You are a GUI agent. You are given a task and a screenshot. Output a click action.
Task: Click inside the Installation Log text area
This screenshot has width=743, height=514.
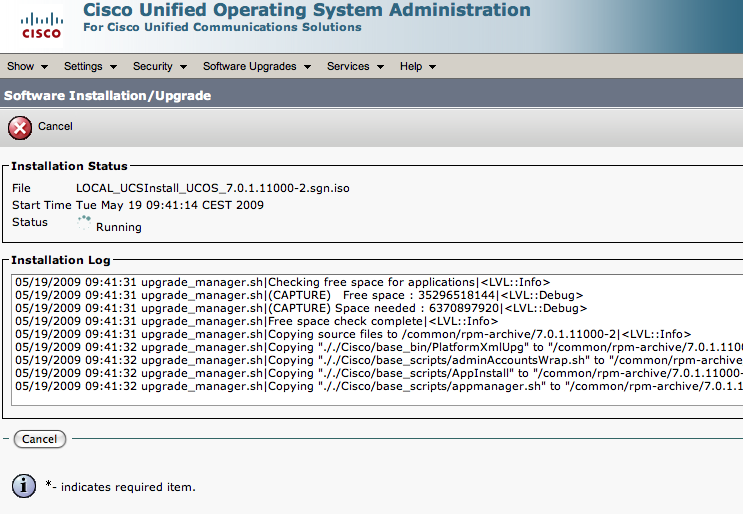pos(377,340)
